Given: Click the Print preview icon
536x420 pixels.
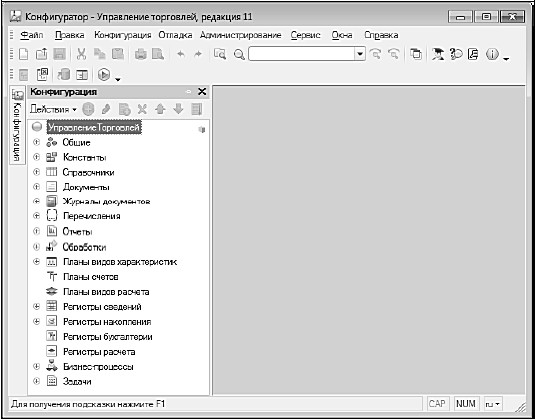Looking at the screenshot, I should point(158,54).
